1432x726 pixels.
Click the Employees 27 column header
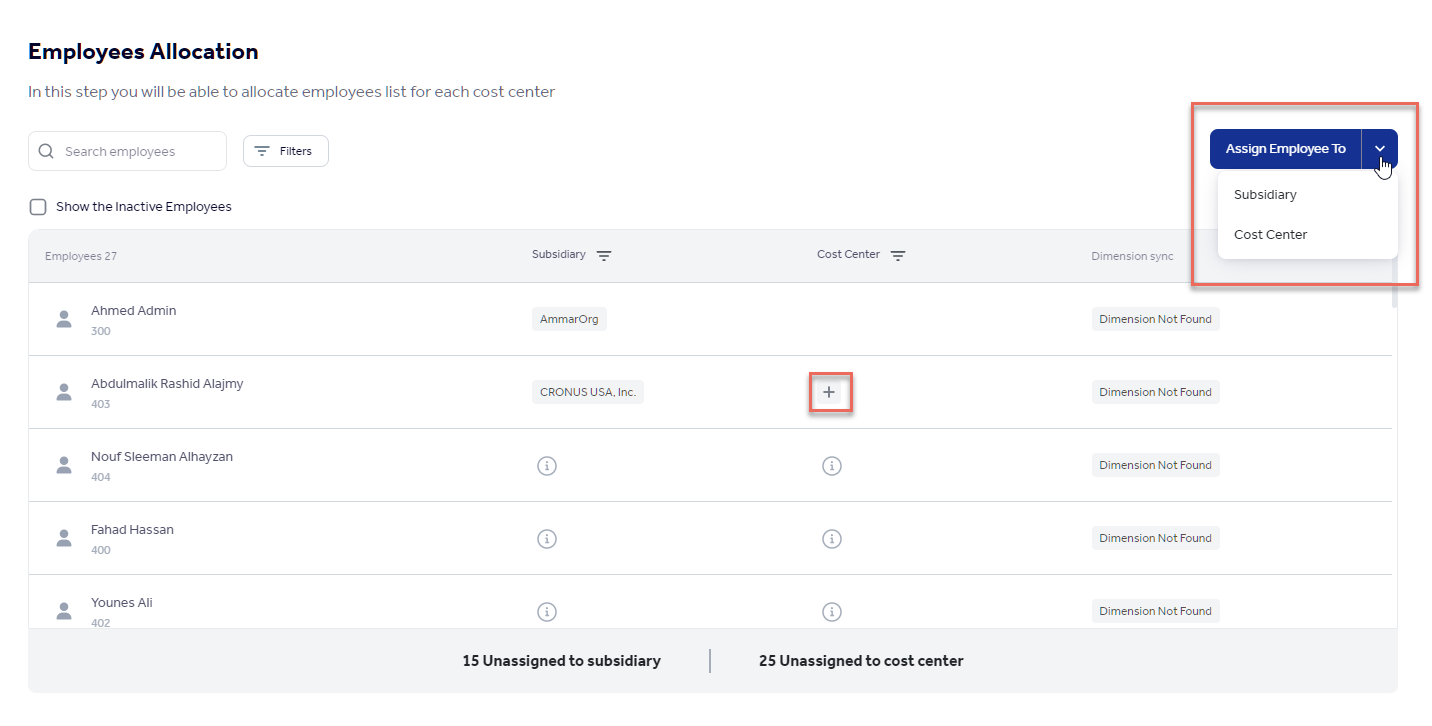point(80,255)
